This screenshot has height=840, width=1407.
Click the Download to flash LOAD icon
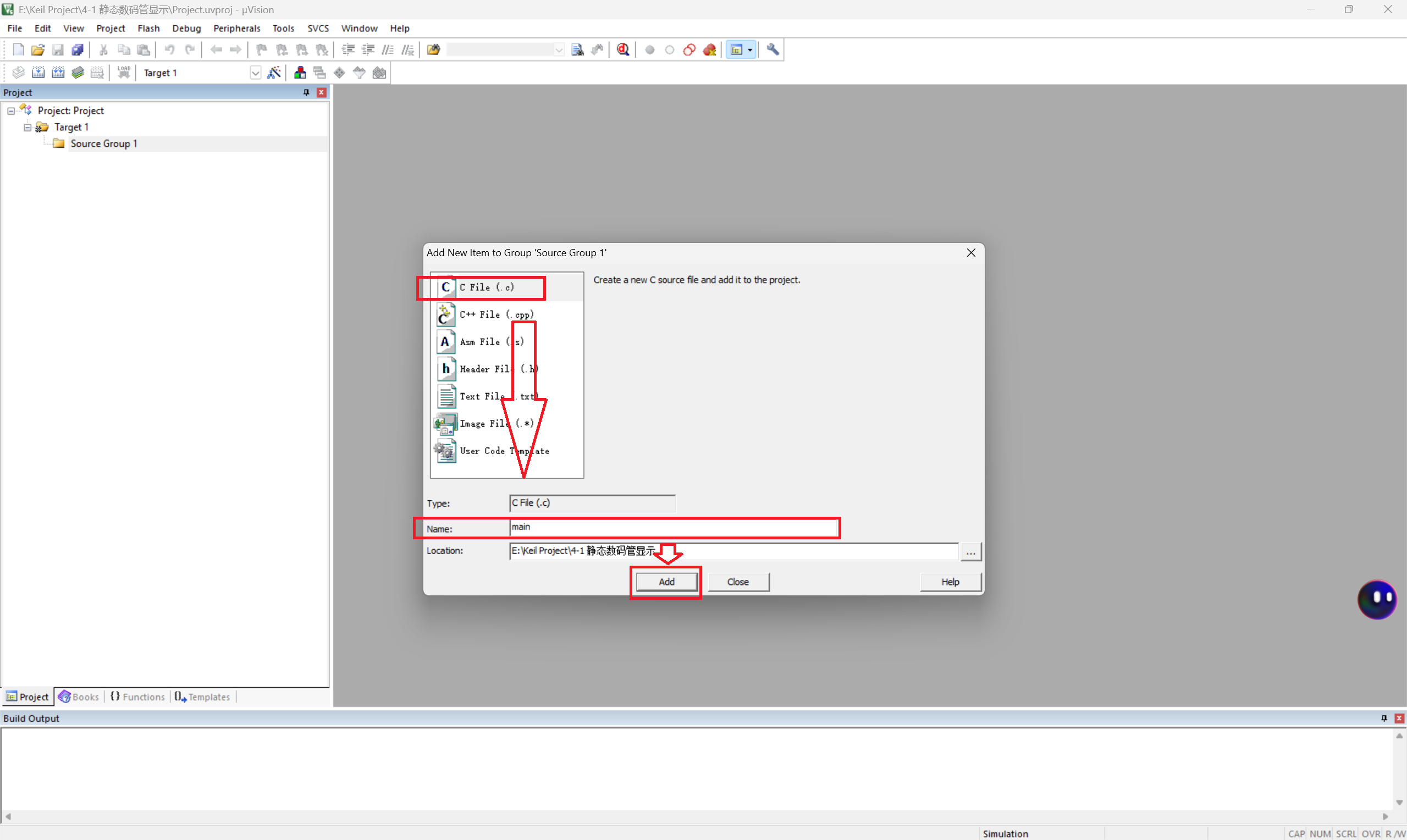[x=123, y=73]
